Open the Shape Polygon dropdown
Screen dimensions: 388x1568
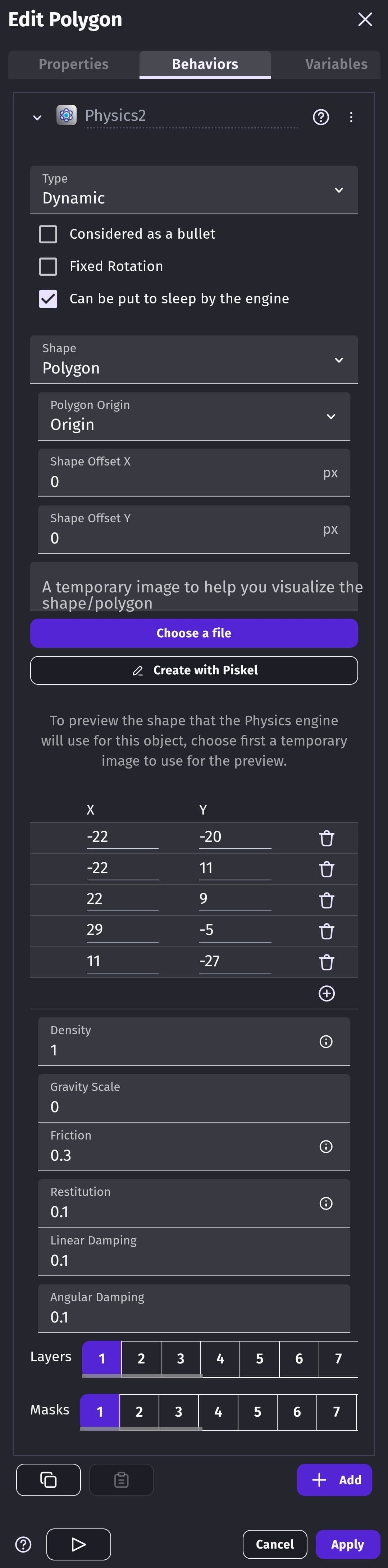pyautogui.click(x=194, y=360)
